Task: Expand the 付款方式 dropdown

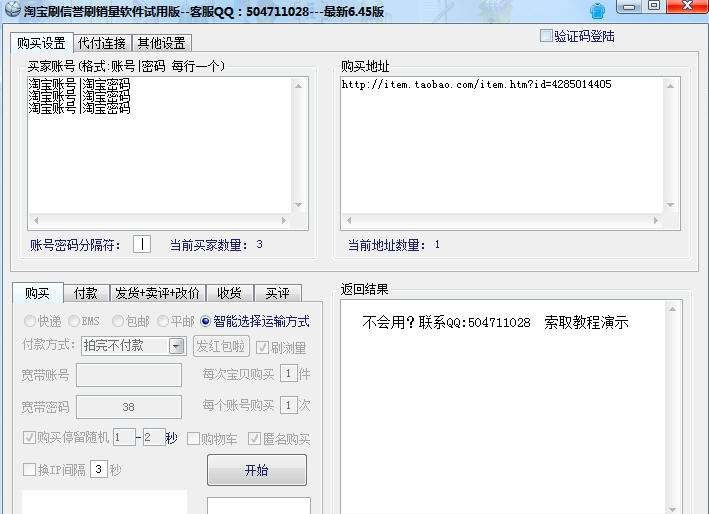Action: [177, 346]
